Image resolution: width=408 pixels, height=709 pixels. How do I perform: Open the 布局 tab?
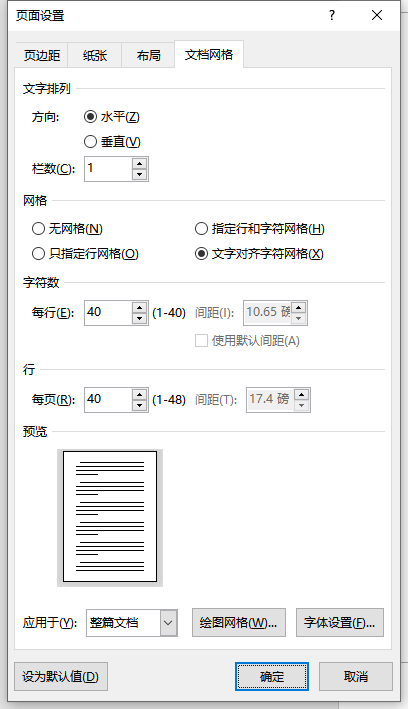pyautogui.click(x=148, y=55)
